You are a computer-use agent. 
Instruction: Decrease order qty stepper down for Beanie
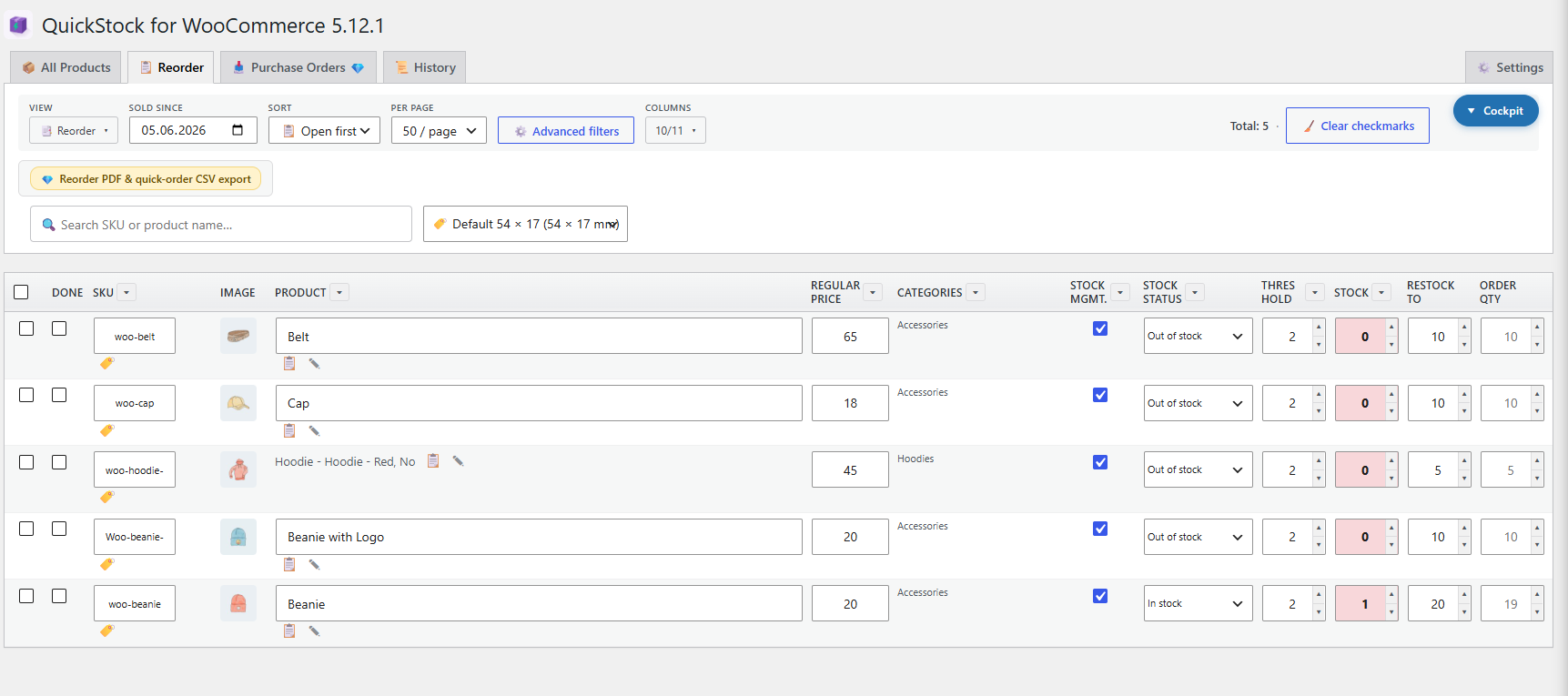pos(1536,612)
